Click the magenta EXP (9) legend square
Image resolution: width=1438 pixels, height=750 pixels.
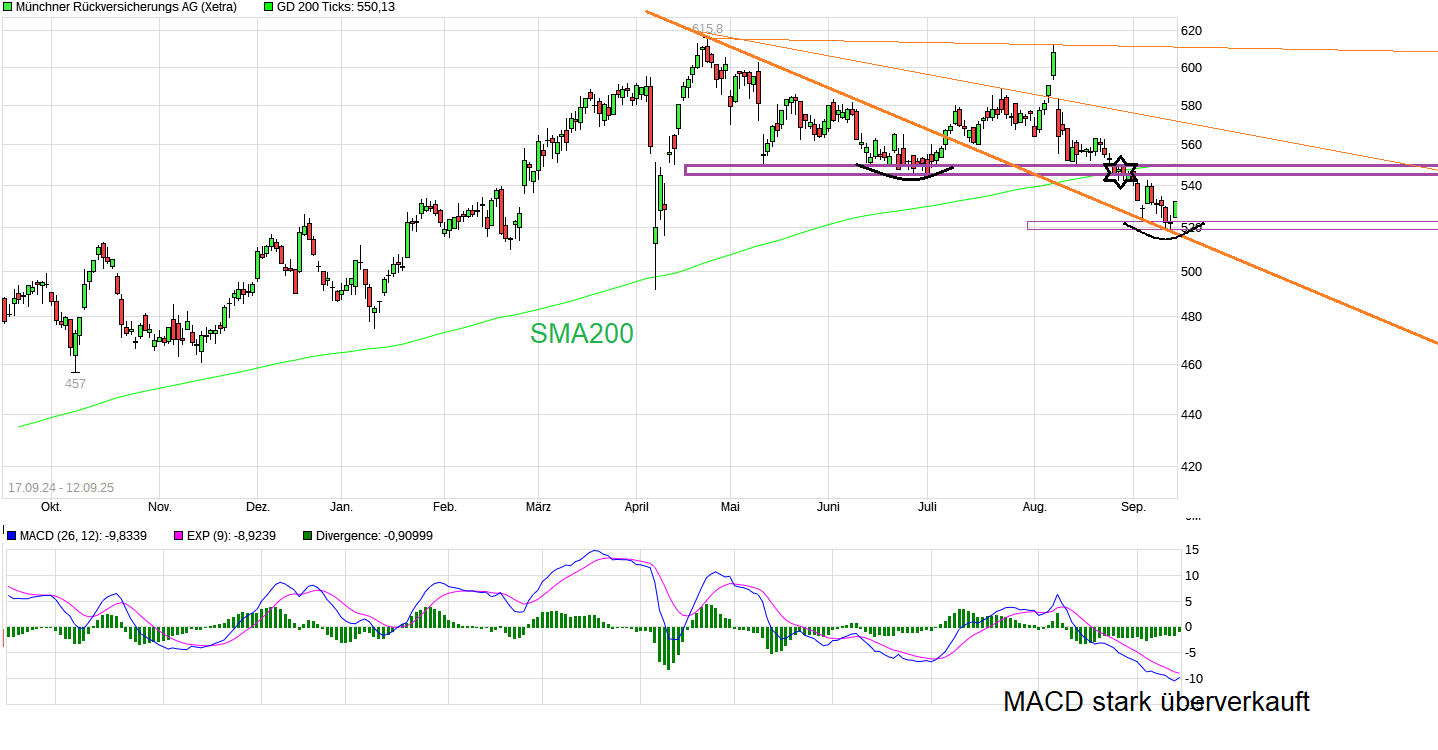179,536
